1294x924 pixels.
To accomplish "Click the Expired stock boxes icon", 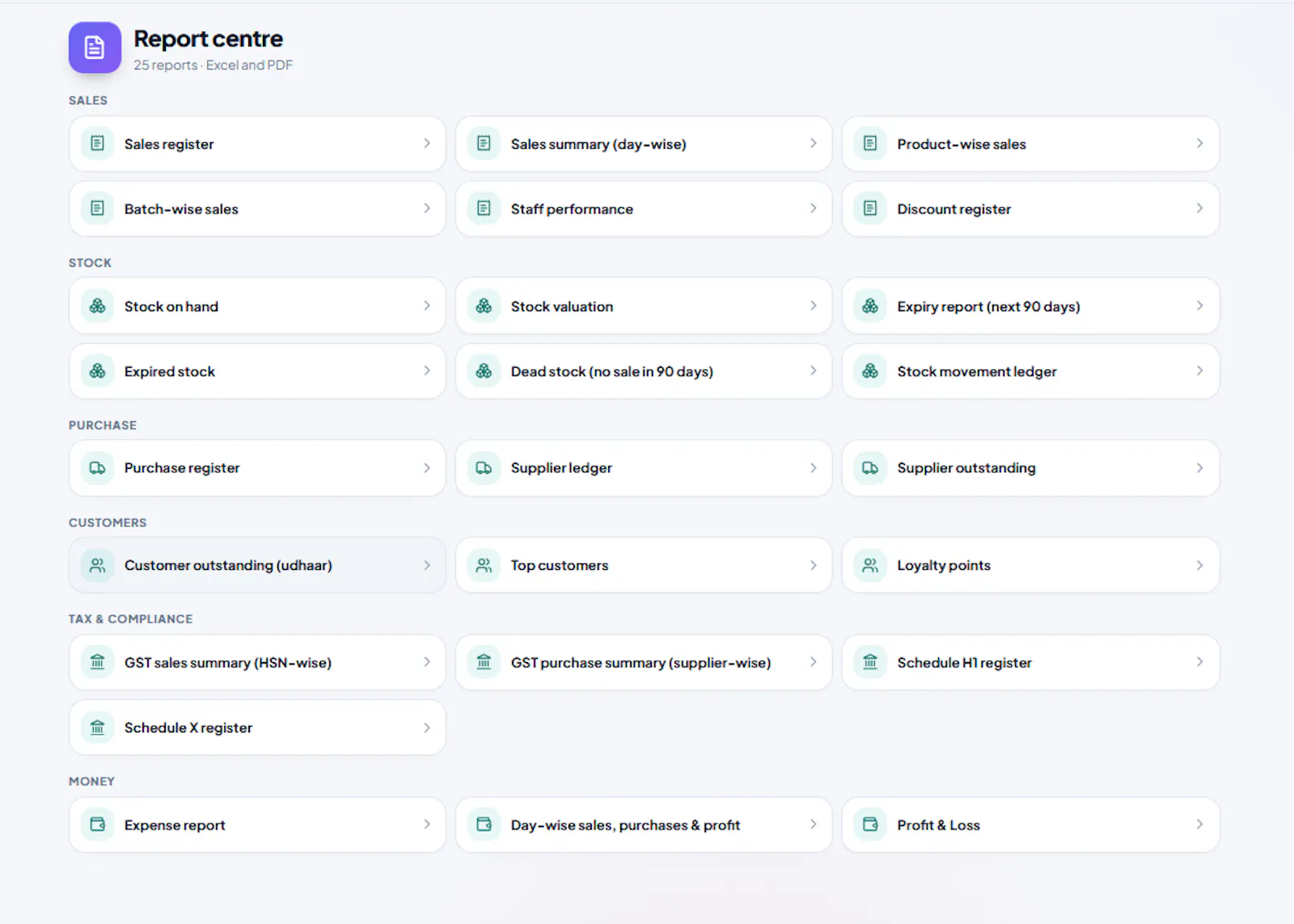I will (97, 371).
